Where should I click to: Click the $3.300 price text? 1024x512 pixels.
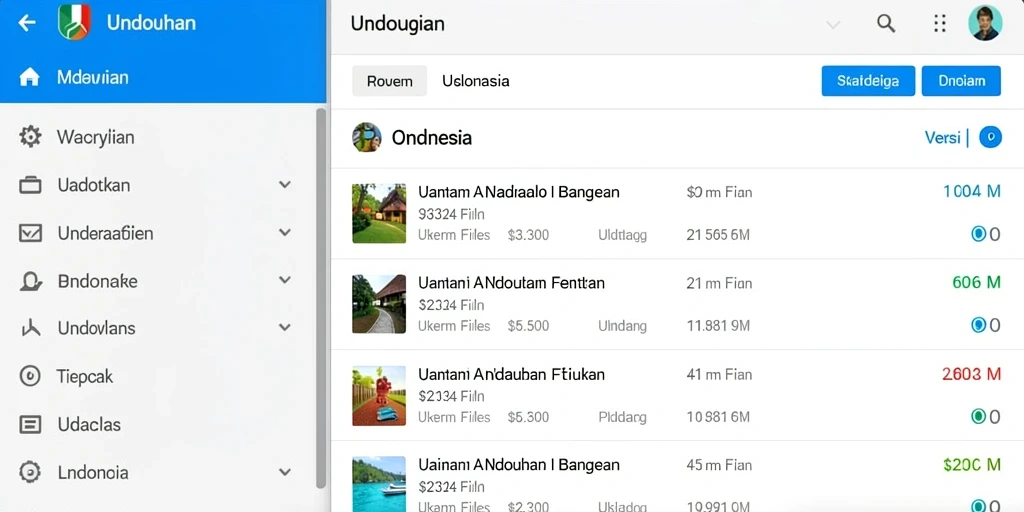click(528, 235)
